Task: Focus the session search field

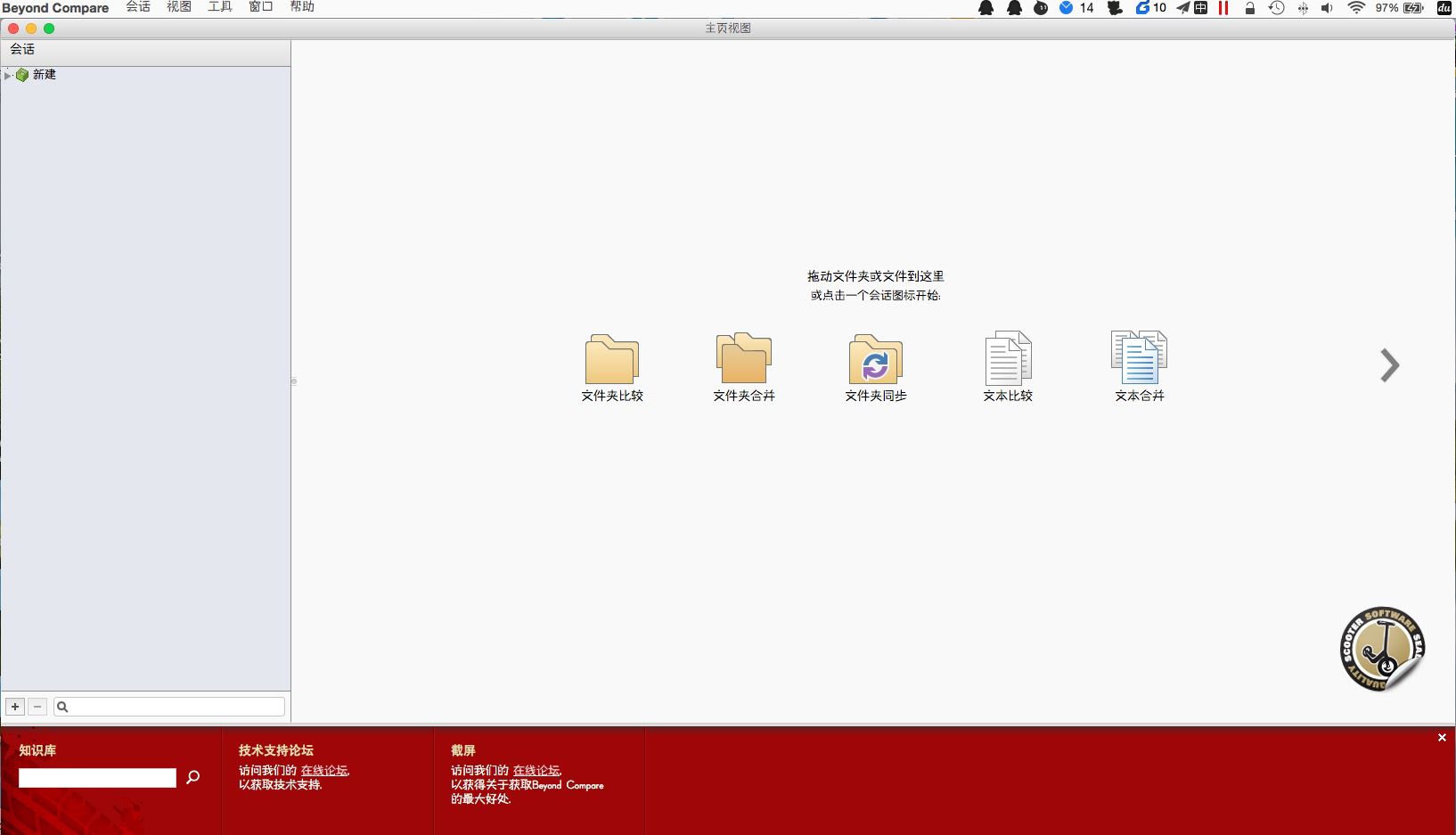Action: tap(169, 707)
